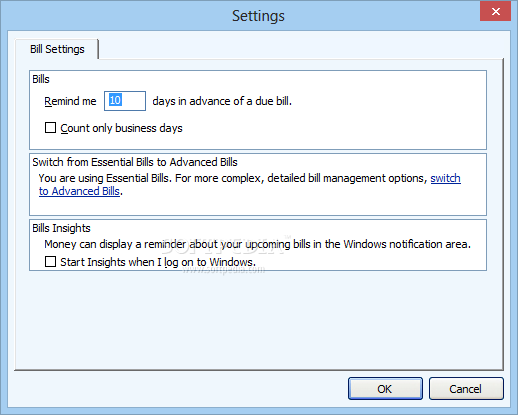Screen dimensions: 518x415
Task: Click 'days in advance of a due bill.' text
Action: [x=222, y=101]
